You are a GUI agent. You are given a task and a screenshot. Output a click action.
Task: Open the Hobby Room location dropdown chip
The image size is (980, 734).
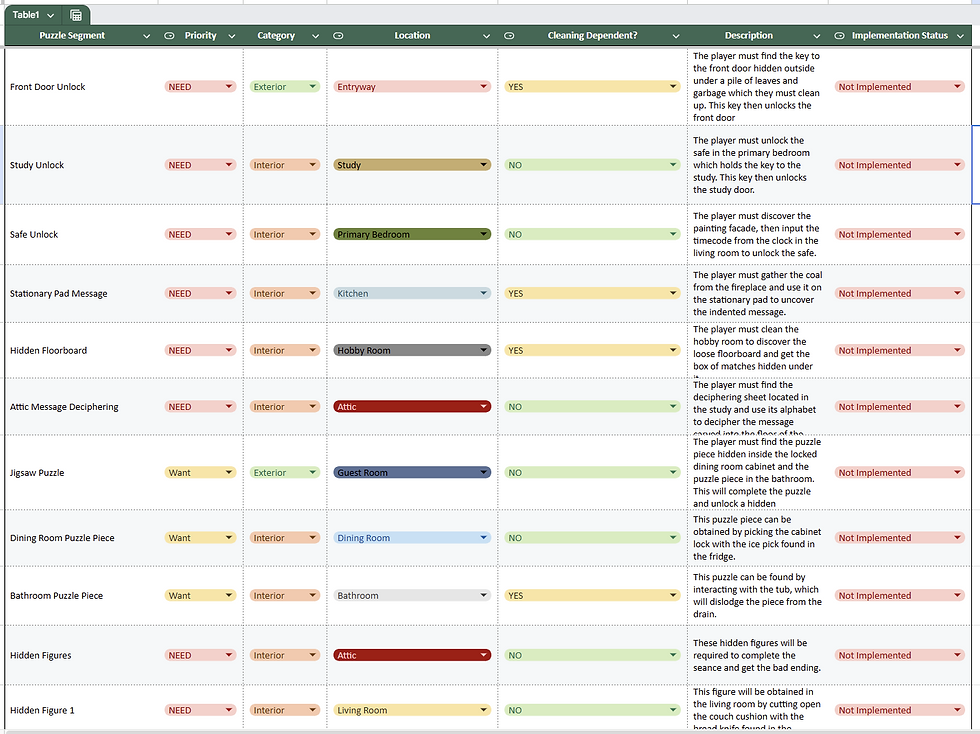pyautogui.click(x=412, y=351)
